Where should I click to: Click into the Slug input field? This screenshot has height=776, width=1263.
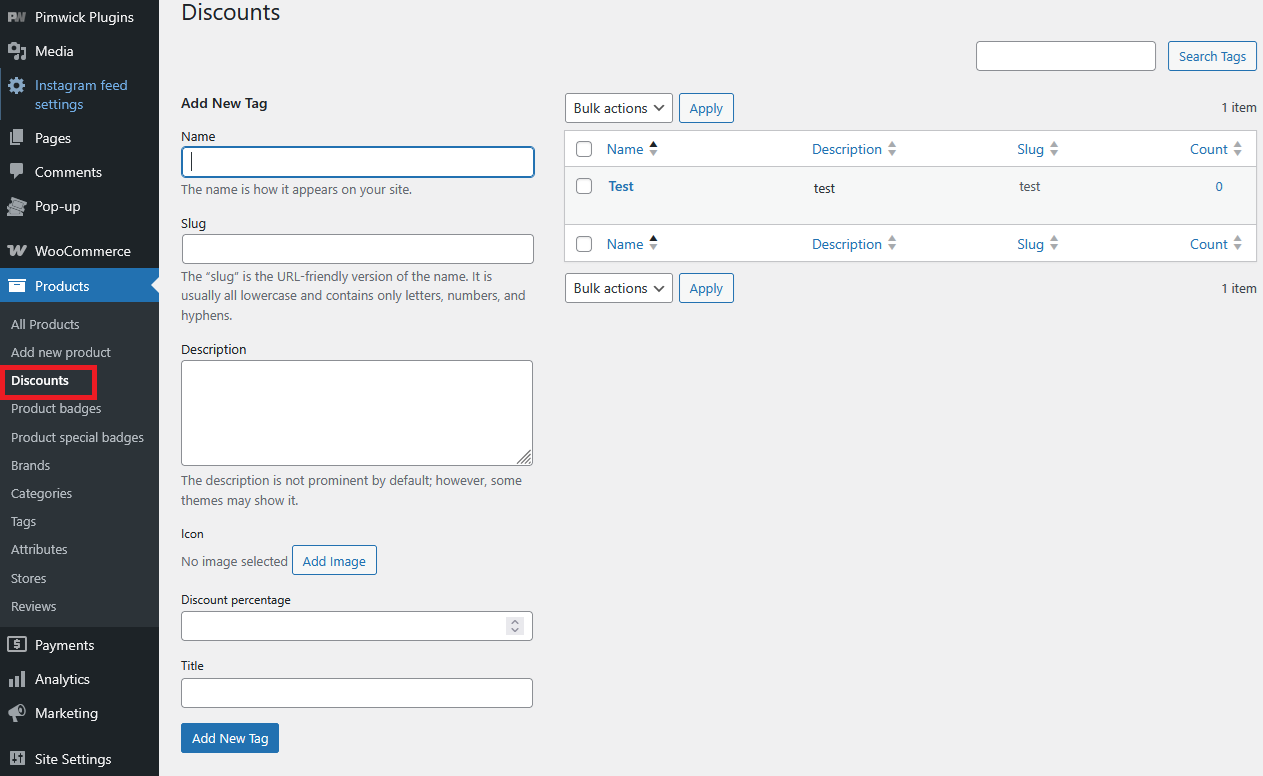tap(358, 249)
